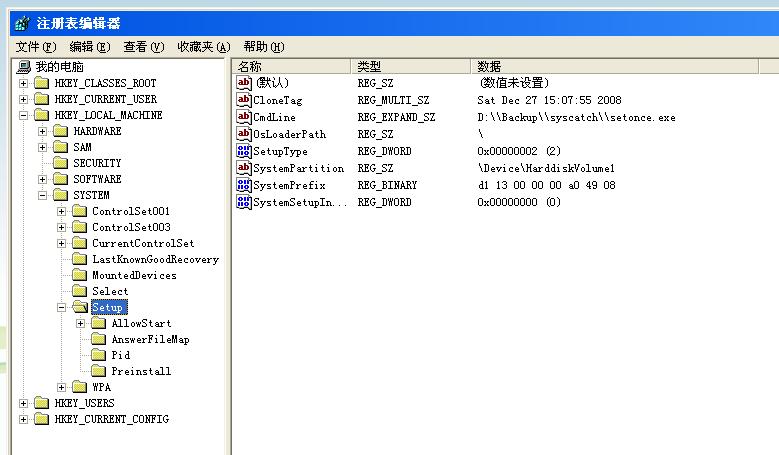Screen dimensions: 779x455
Task: Sort by the 名称 column header
Action: 292,66
